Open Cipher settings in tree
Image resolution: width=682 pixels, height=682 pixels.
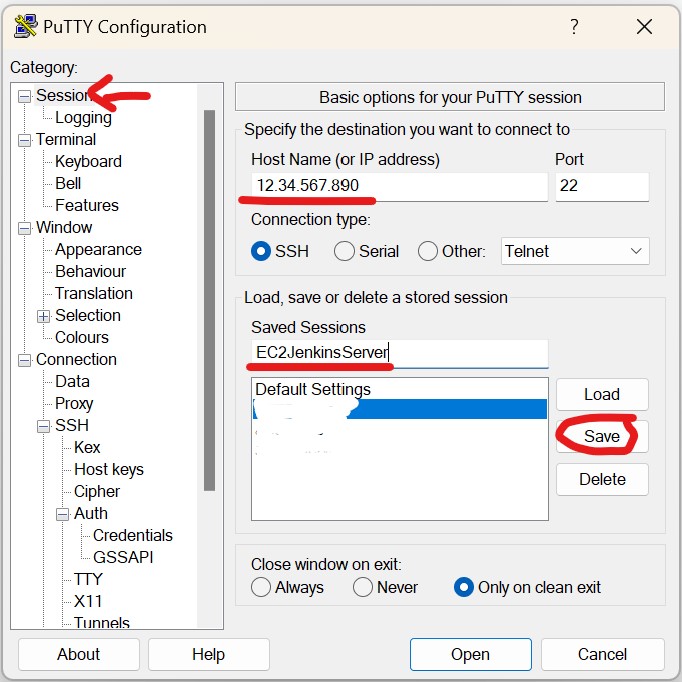point(97,491)
